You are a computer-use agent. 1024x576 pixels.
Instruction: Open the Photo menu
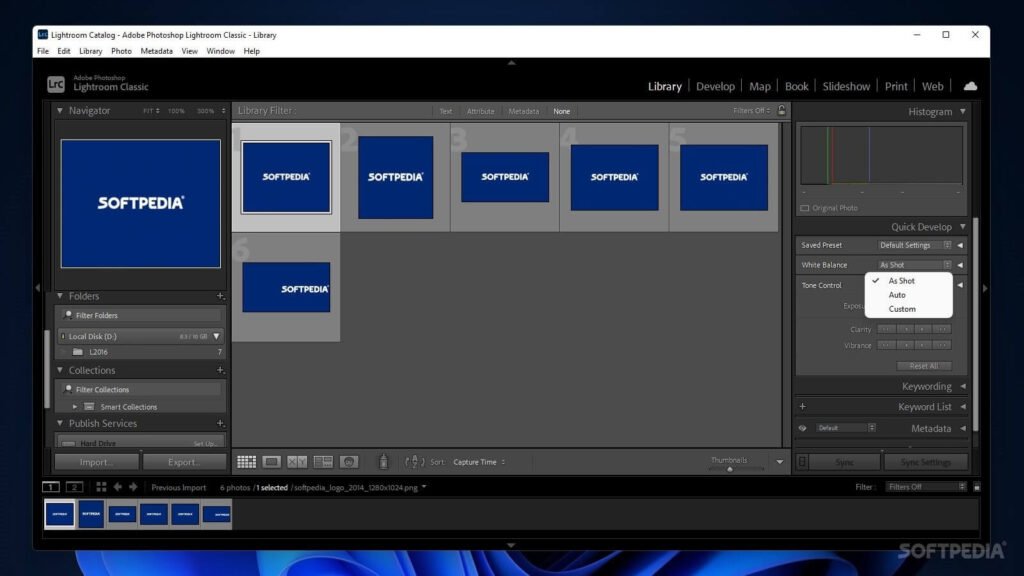pyautogui.click(x=121, y=51)
